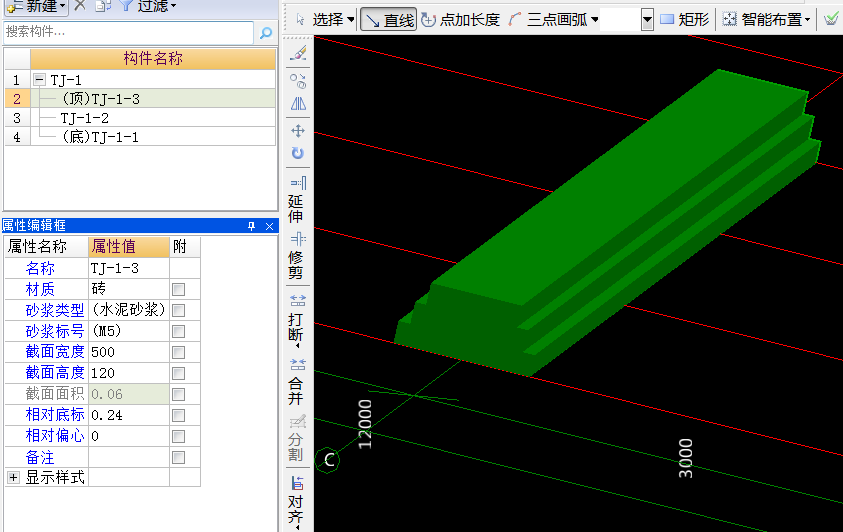Select the (底)TJ-1-1 component row
Image resolution: width=843 pixels, height=532 pixels.
tap(153, 136)
